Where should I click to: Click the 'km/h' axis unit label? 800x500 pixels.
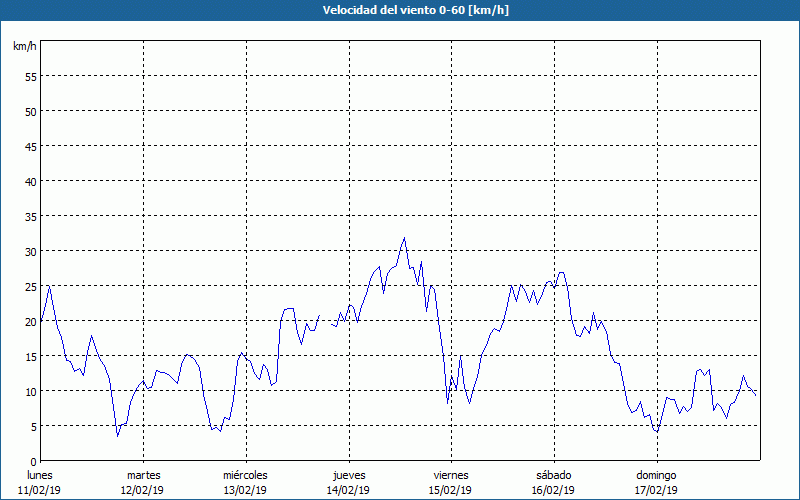[x=24, y=46]
